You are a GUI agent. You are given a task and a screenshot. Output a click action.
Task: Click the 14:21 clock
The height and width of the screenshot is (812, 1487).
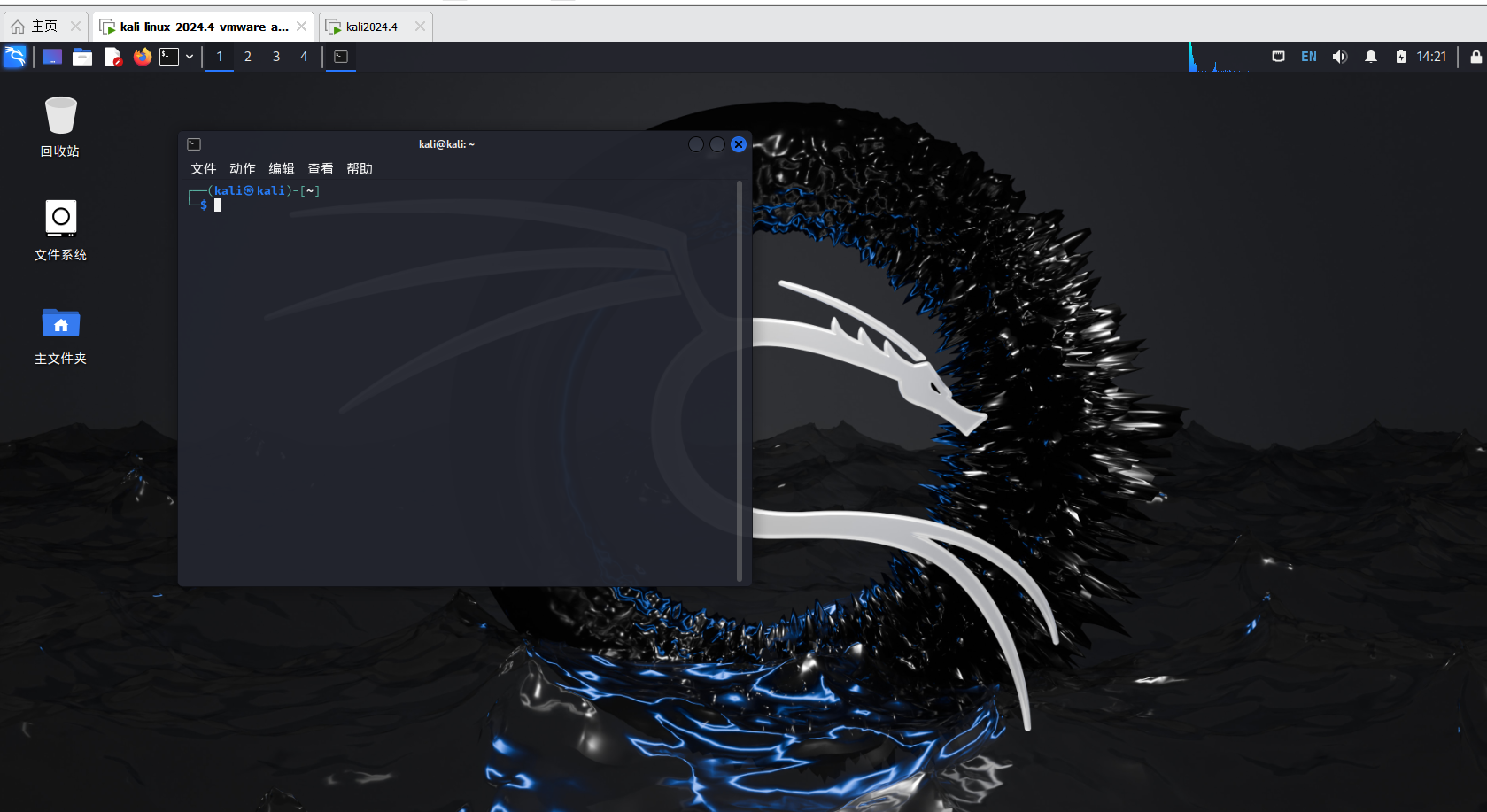tap(1431, 57)
